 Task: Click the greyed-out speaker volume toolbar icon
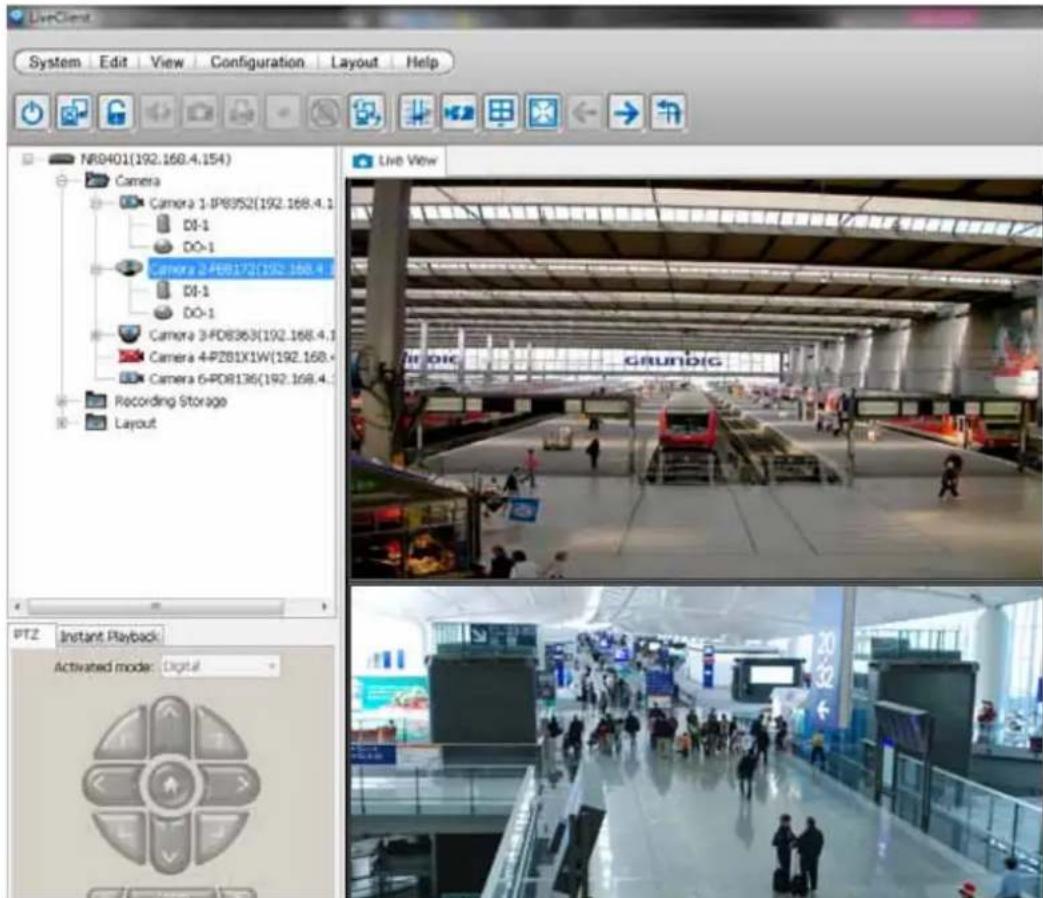[158, 112]
